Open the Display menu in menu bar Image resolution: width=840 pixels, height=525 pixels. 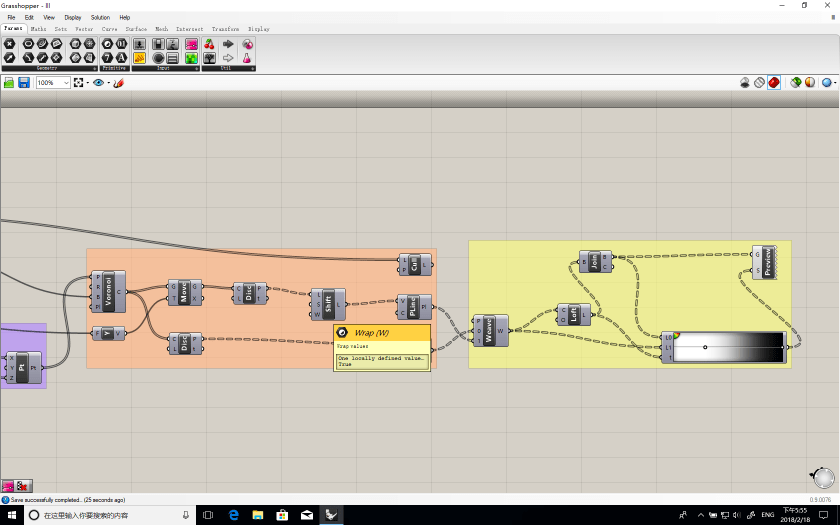(x=73, y=17)
